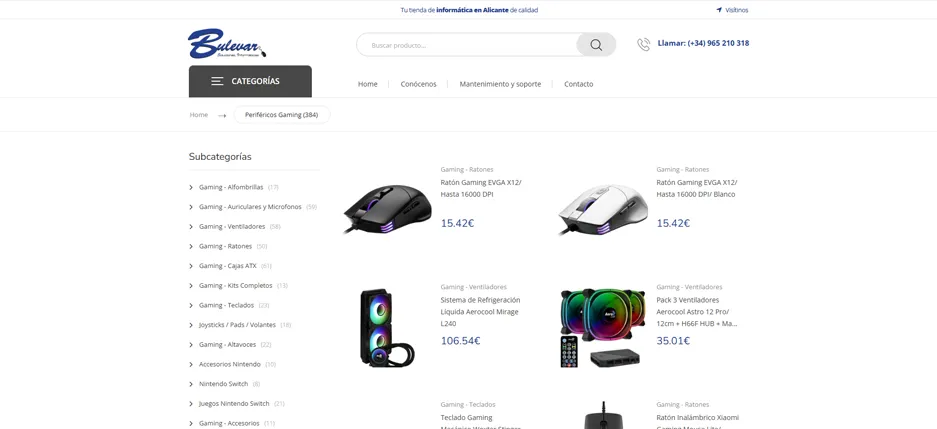
Task: Click chevron beside Gaming - Alfombrillas
Action: point(191,188)
